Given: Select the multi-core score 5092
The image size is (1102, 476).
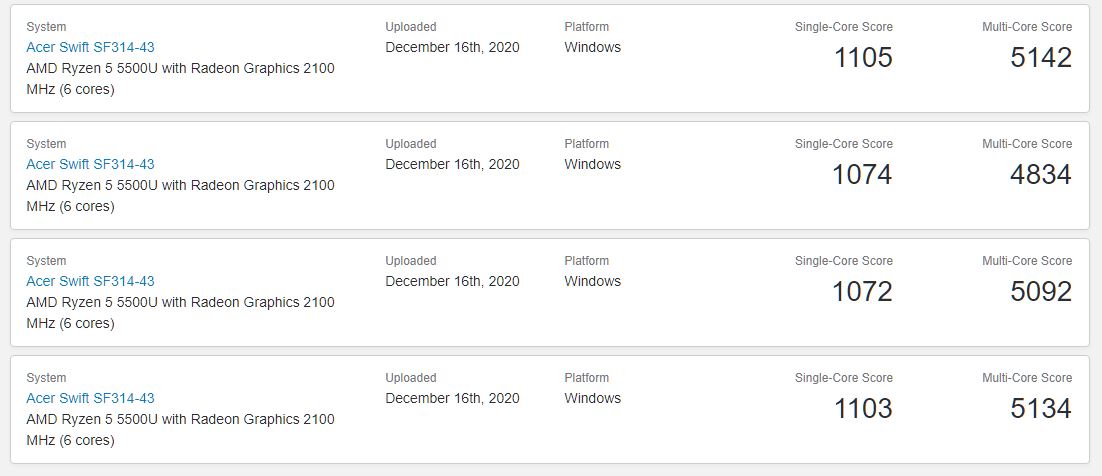Looking at the screenshot, I should (1041, 292).
